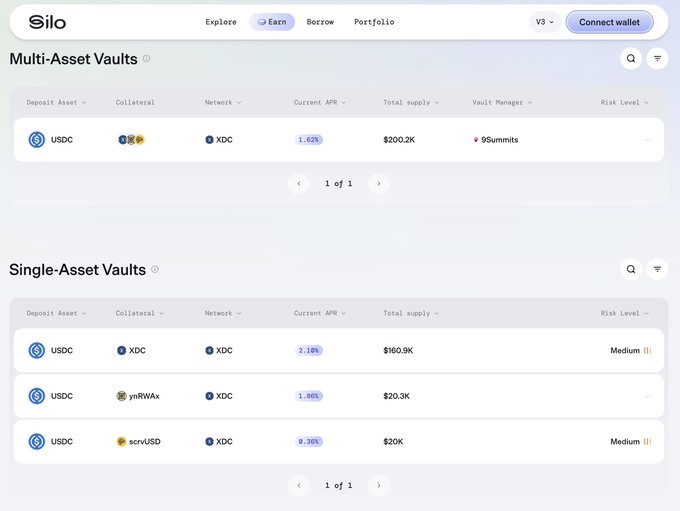Sort Single-Asset Vaults by Total supply
Screen dimensions: 680x511
click(411, 313)
